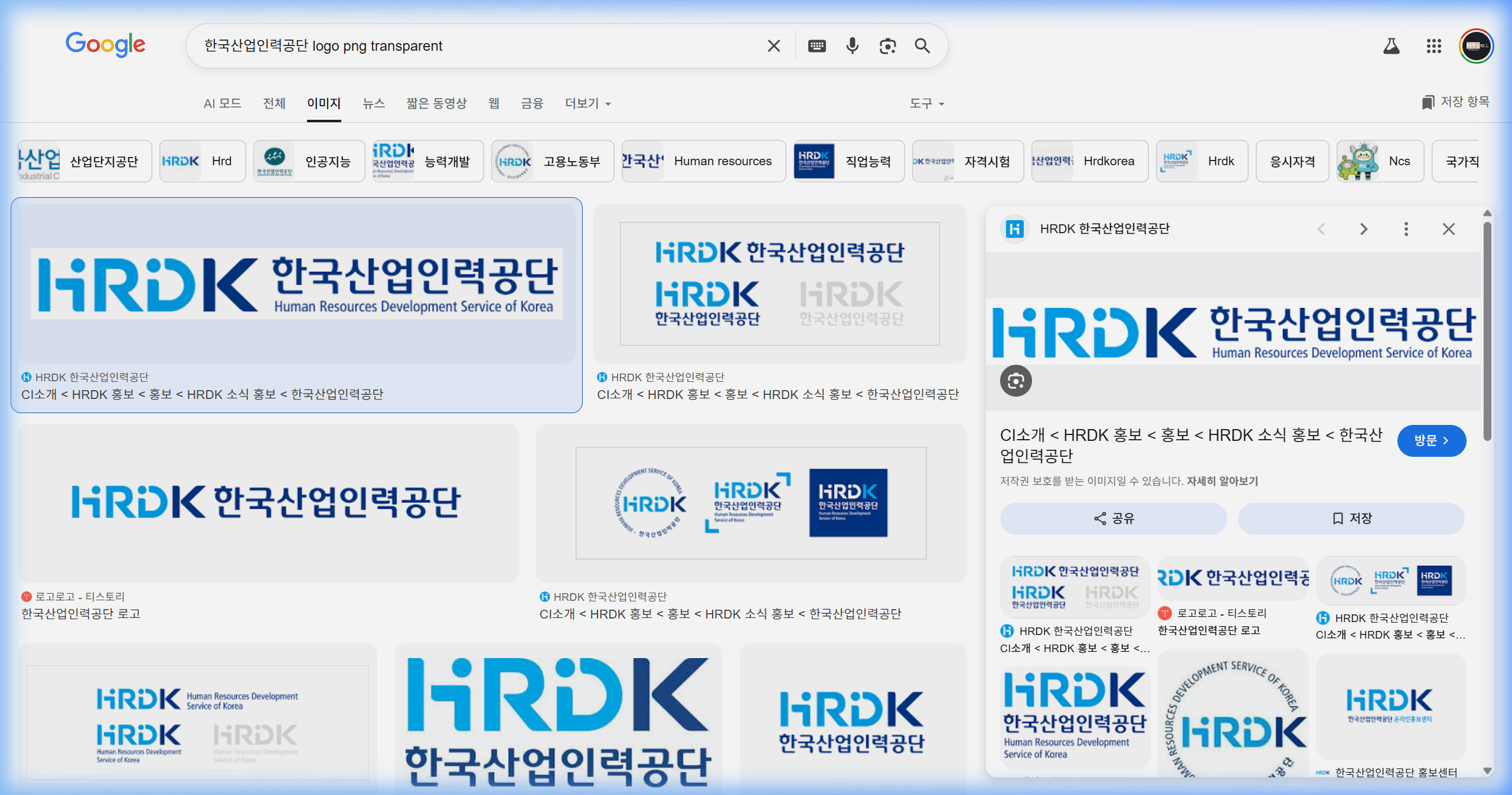This screenshot has width=1512, height=795.
Task: Click HRDK favicon in preview panel header
Action: pos(1015,229)
